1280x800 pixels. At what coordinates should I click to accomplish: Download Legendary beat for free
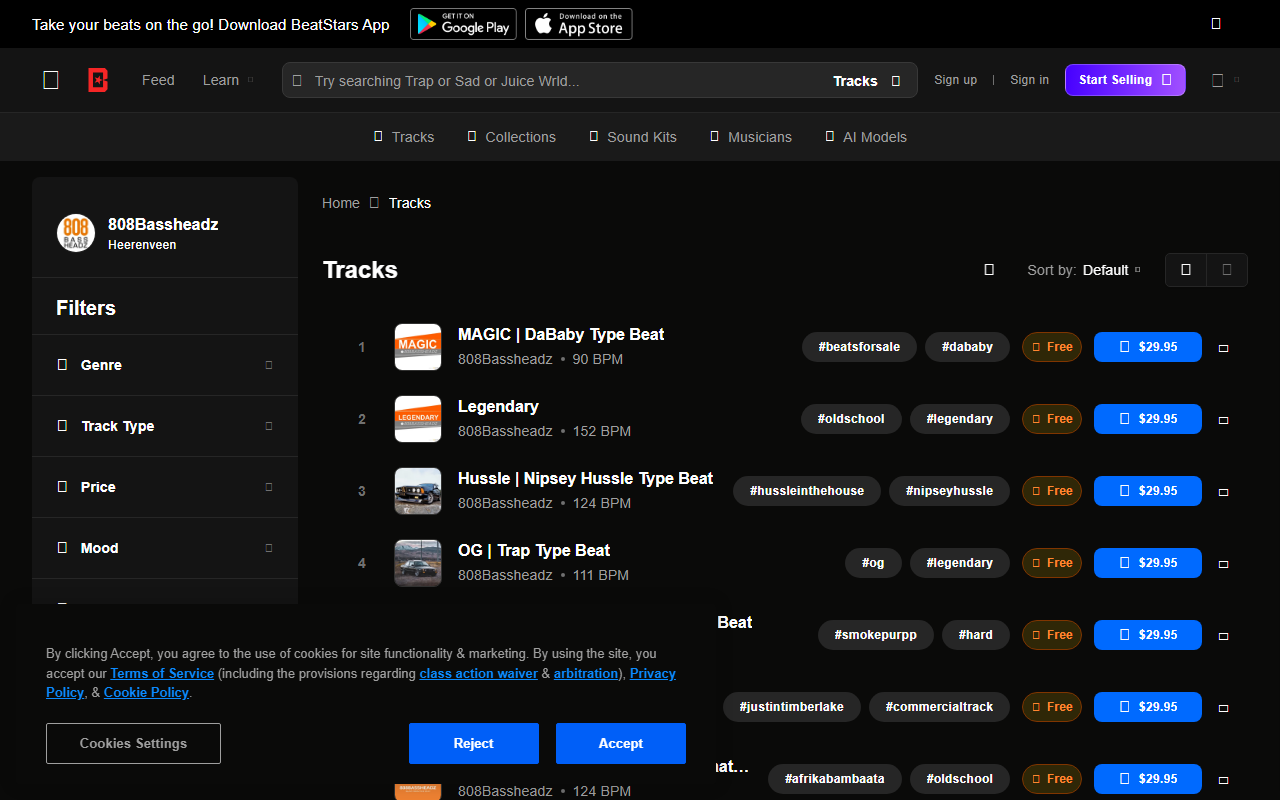1052,419
